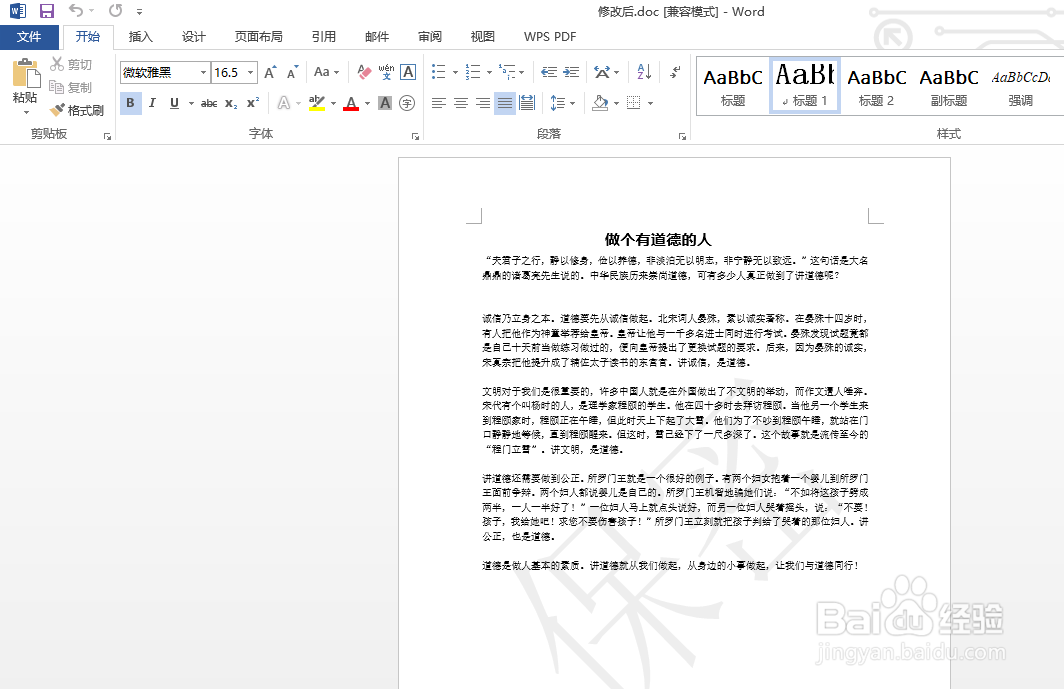Enable center text alignment
The height and width of the screenshot is (689, 1064).
460,103
